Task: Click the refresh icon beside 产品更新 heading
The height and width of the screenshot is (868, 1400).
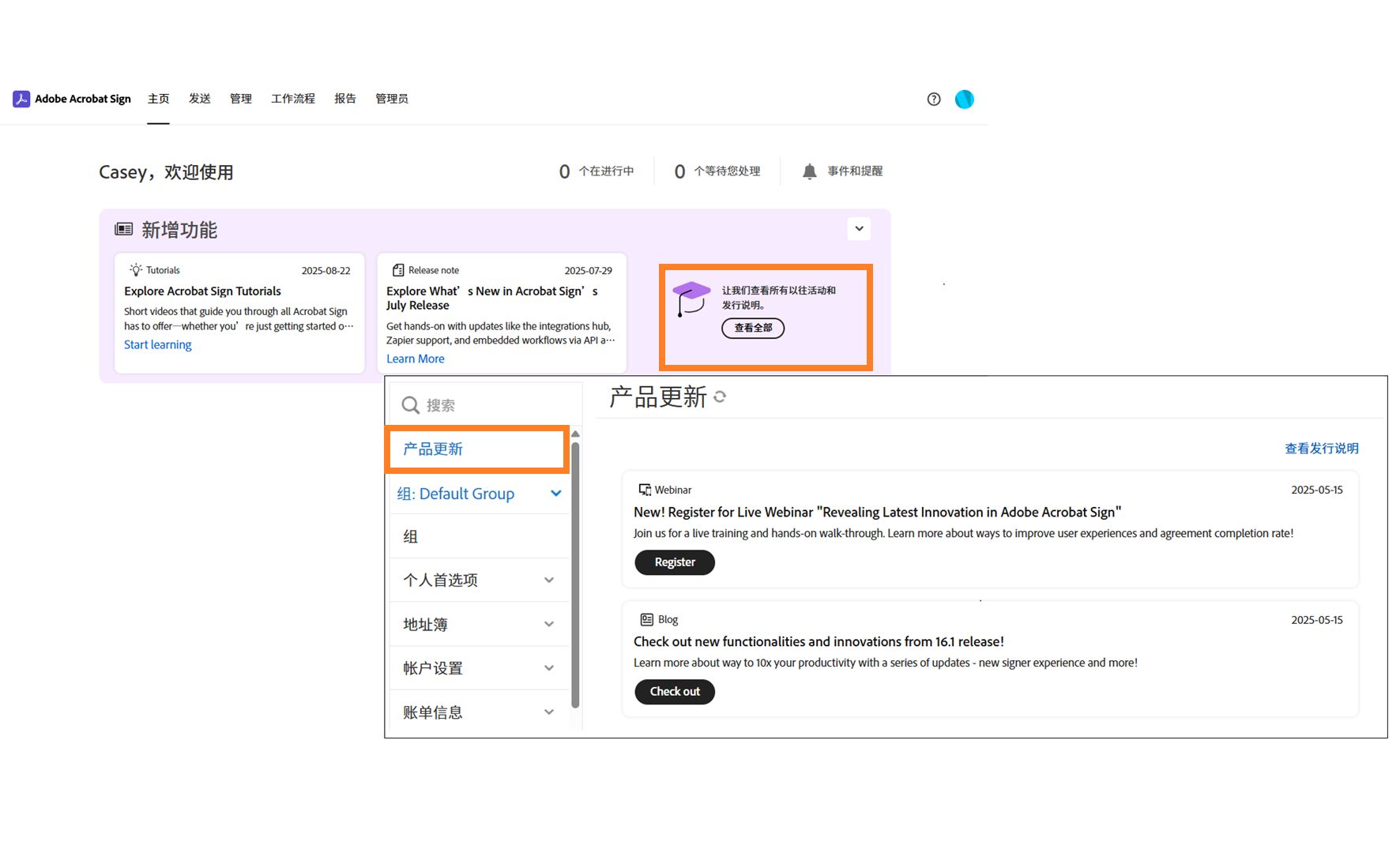Action: tap(720, 396)
